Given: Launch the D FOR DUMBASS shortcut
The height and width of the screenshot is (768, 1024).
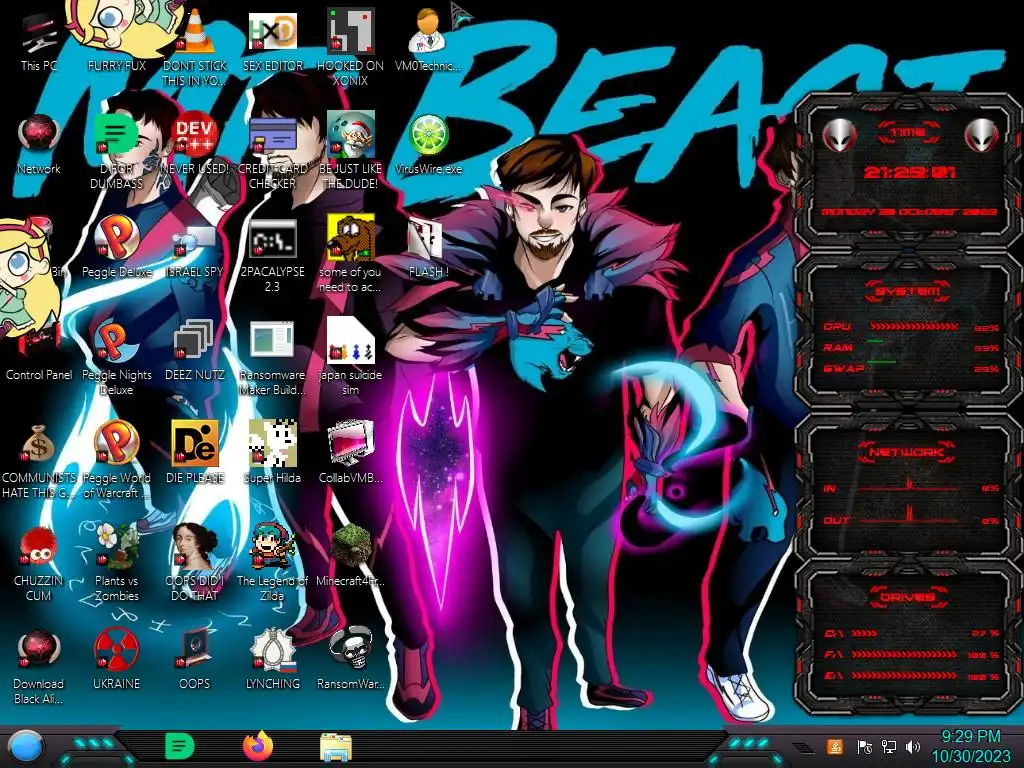Looking at the screenshot, I should [116, 152].
